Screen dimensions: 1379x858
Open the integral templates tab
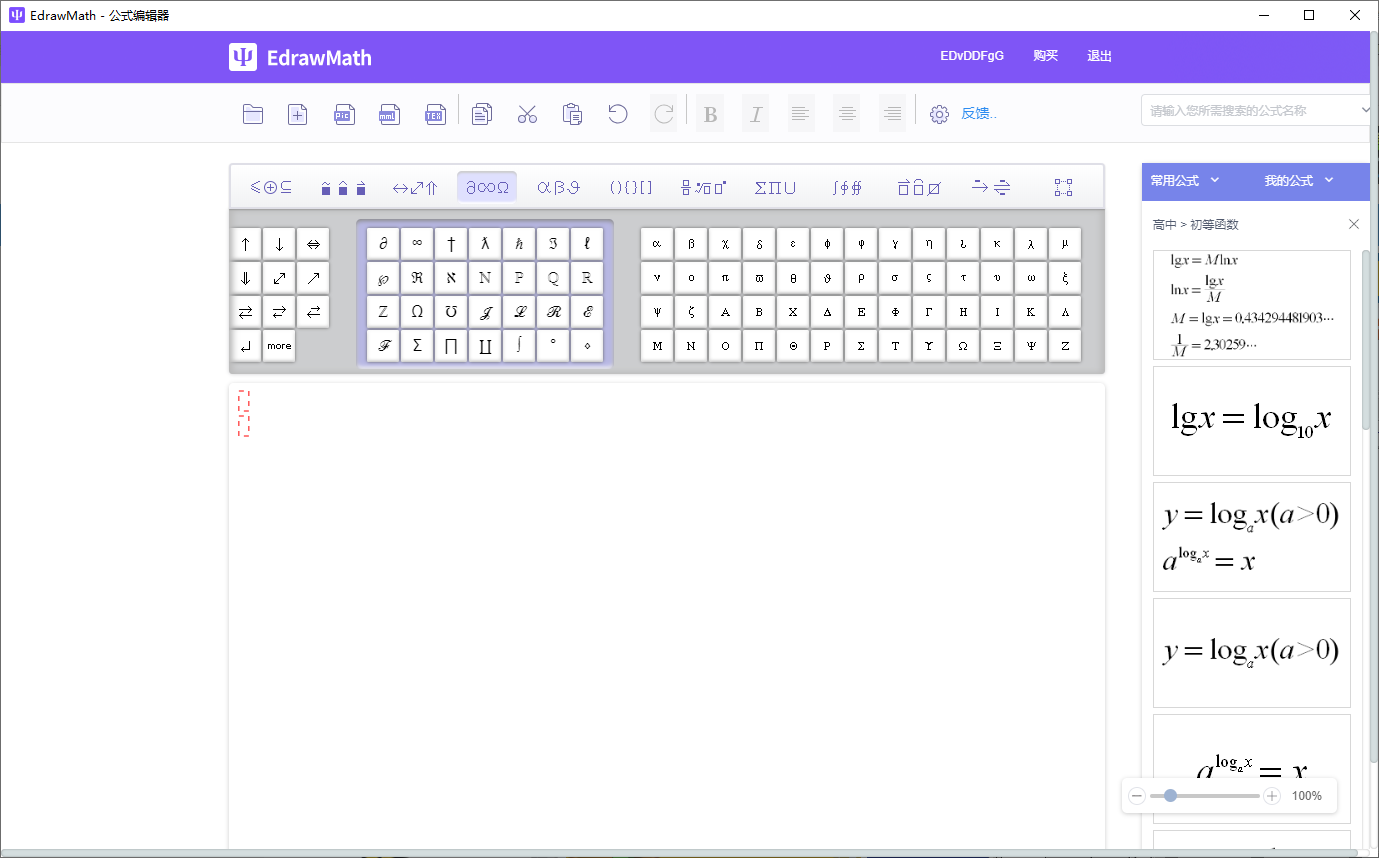click(x=847, y=187)
